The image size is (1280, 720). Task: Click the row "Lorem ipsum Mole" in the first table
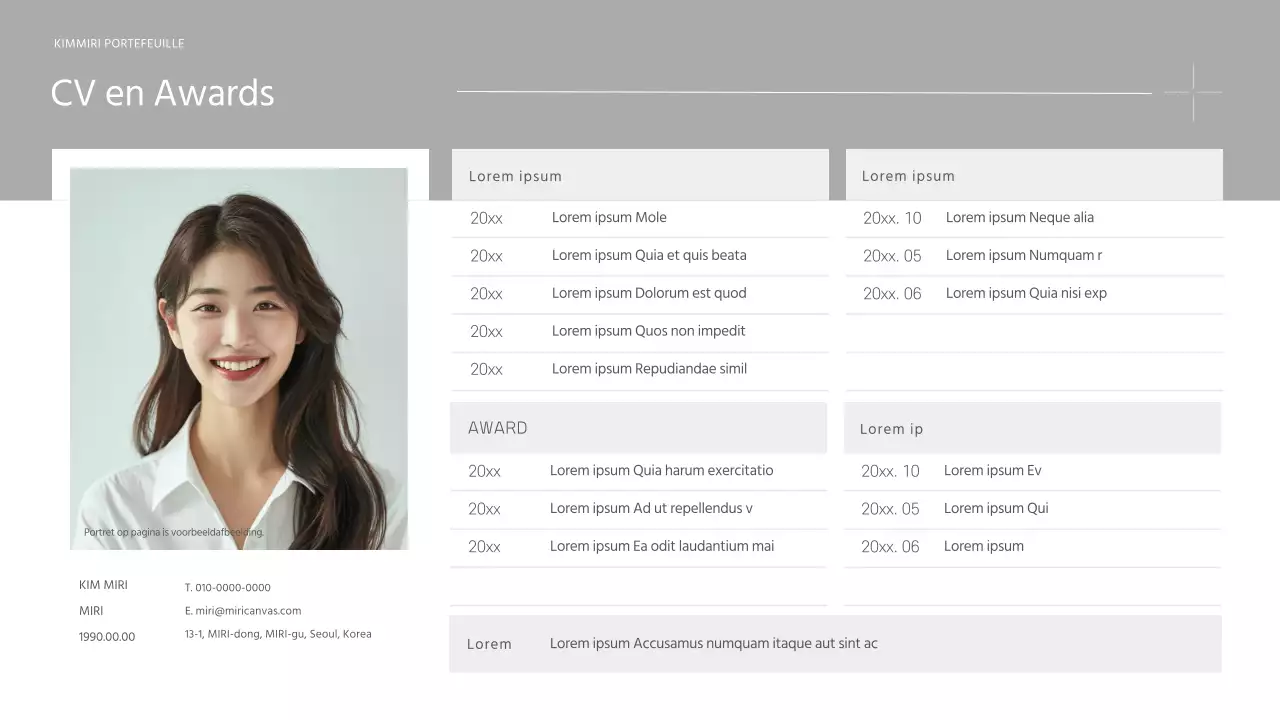(609, 217)
